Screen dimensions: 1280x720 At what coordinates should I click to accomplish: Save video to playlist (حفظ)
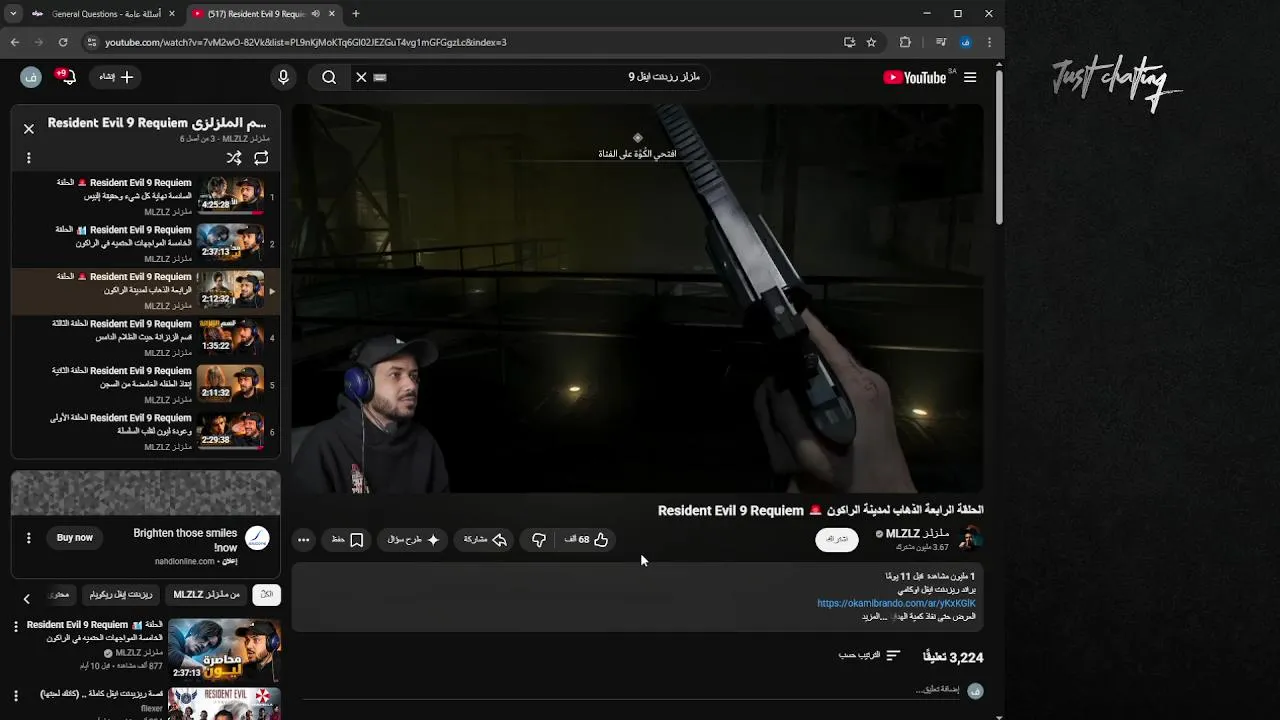tap(348, 540)
